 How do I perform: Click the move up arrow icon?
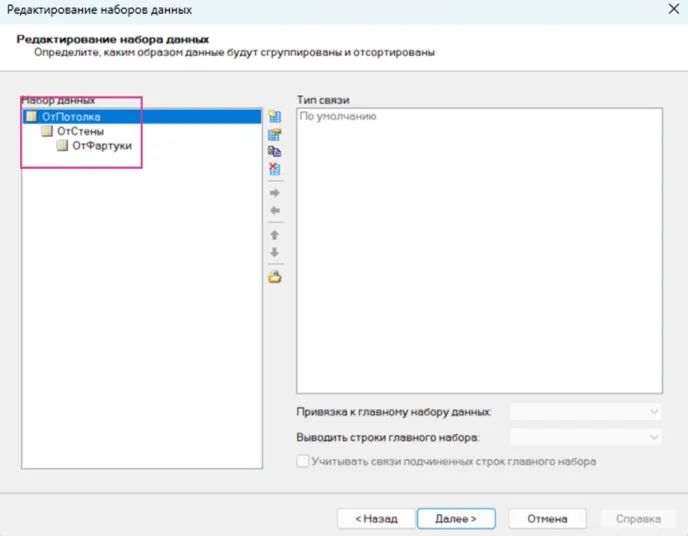[x=274, y=234]
